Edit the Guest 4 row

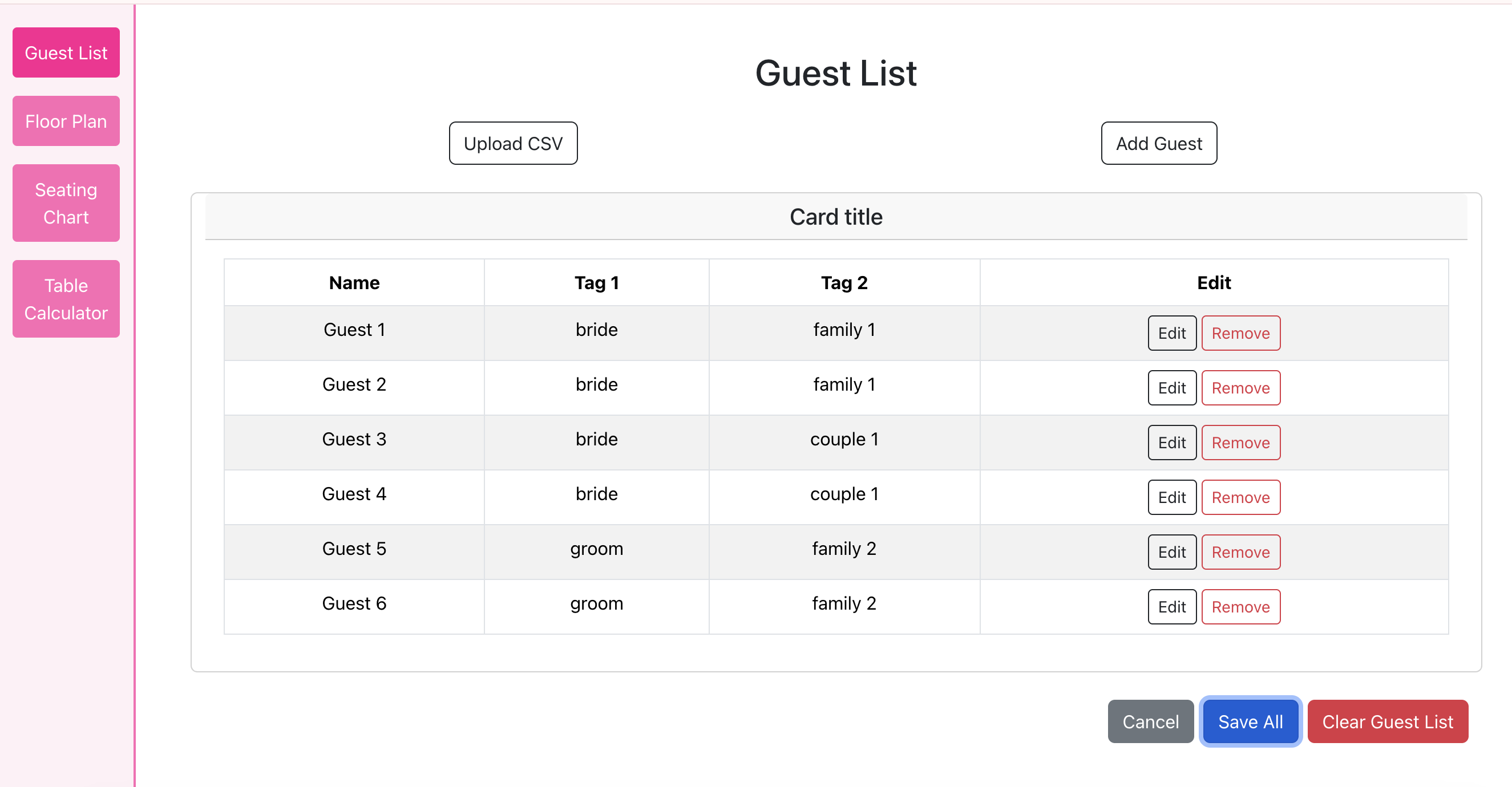coord(1171,497)
